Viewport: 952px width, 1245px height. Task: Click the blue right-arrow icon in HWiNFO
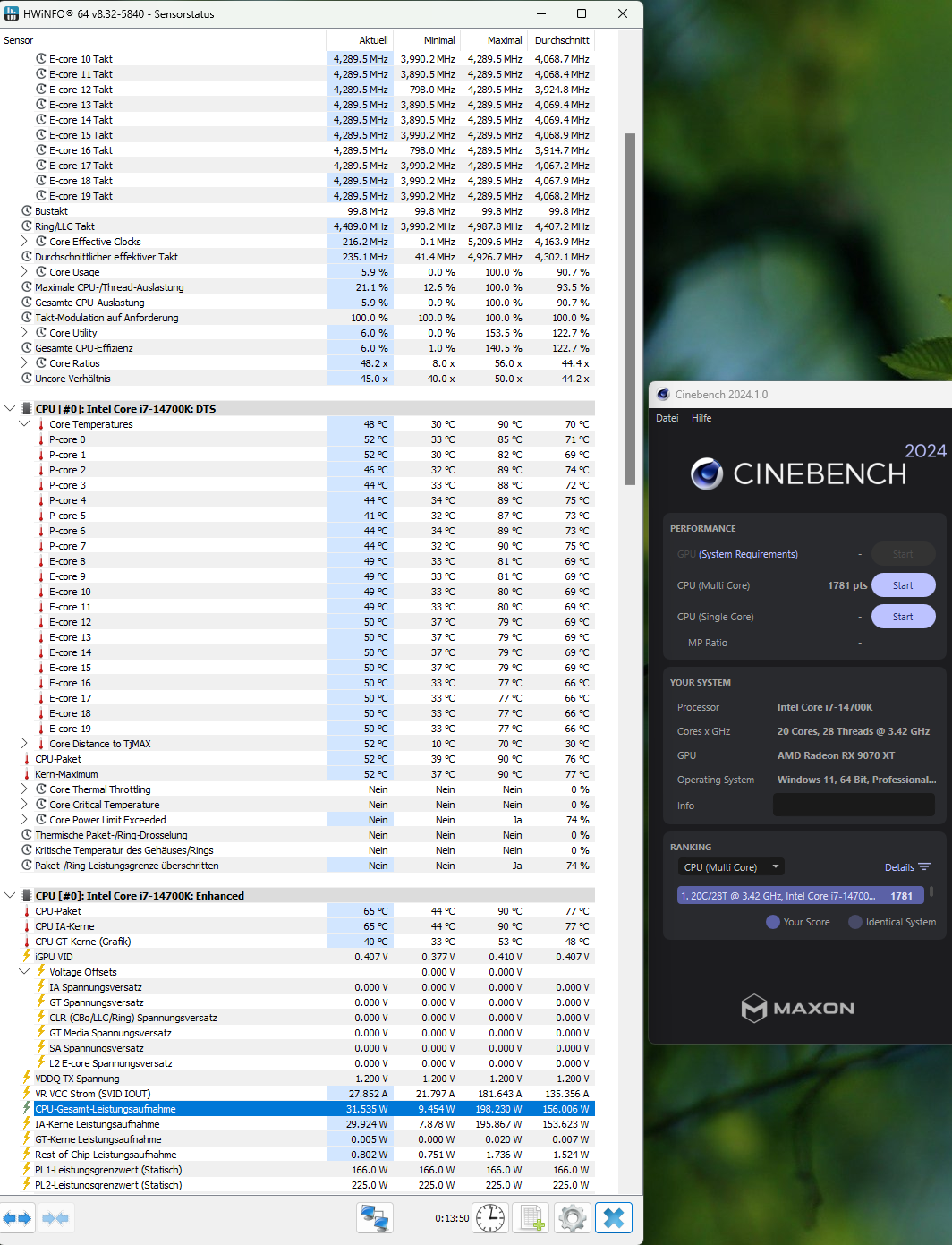tap(27, 1218)
